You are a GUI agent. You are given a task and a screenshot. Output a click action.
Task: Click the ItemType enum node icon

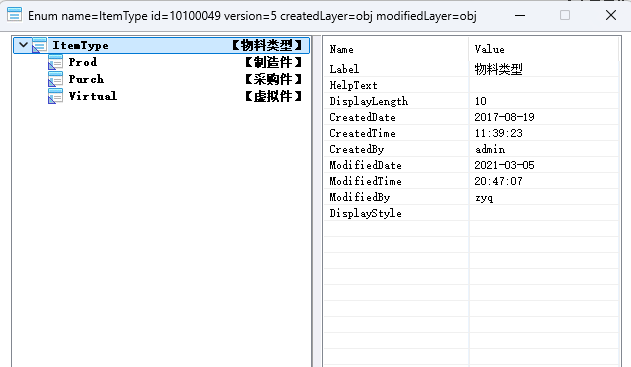(39, 45)
